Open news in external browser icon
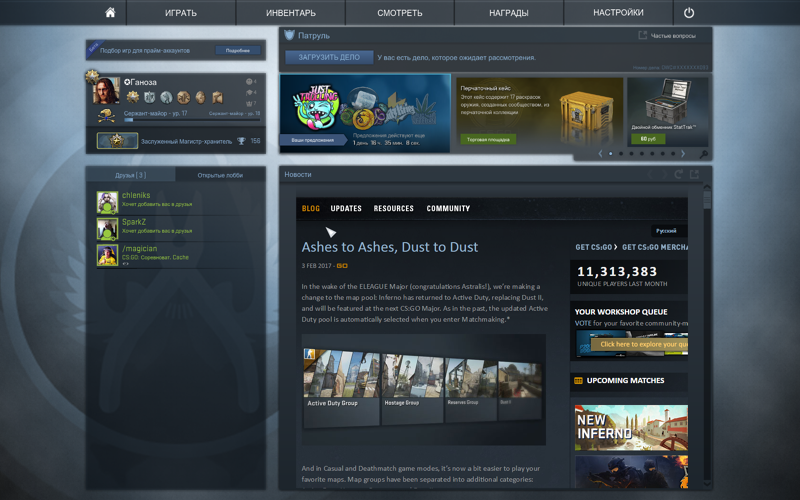The width and height of the screenshot is (800, 500). 694,174
